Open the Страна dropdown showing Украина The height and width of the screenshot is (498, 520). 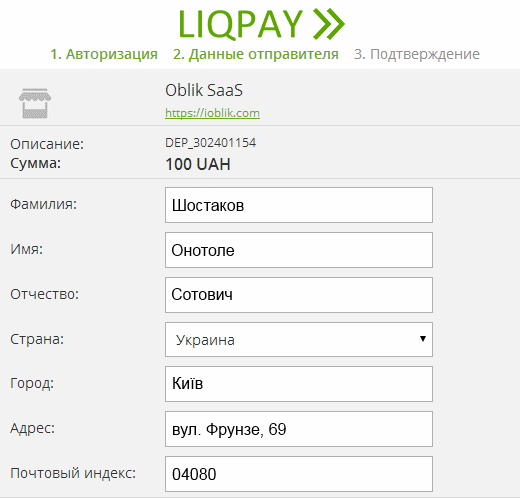click(x=299, y=339)
